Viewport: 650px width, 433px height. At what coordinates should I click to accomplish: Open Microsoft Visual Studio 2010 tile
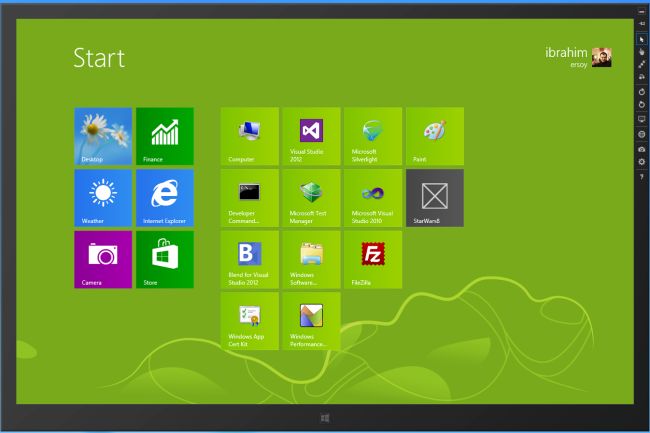pos(373,198)
